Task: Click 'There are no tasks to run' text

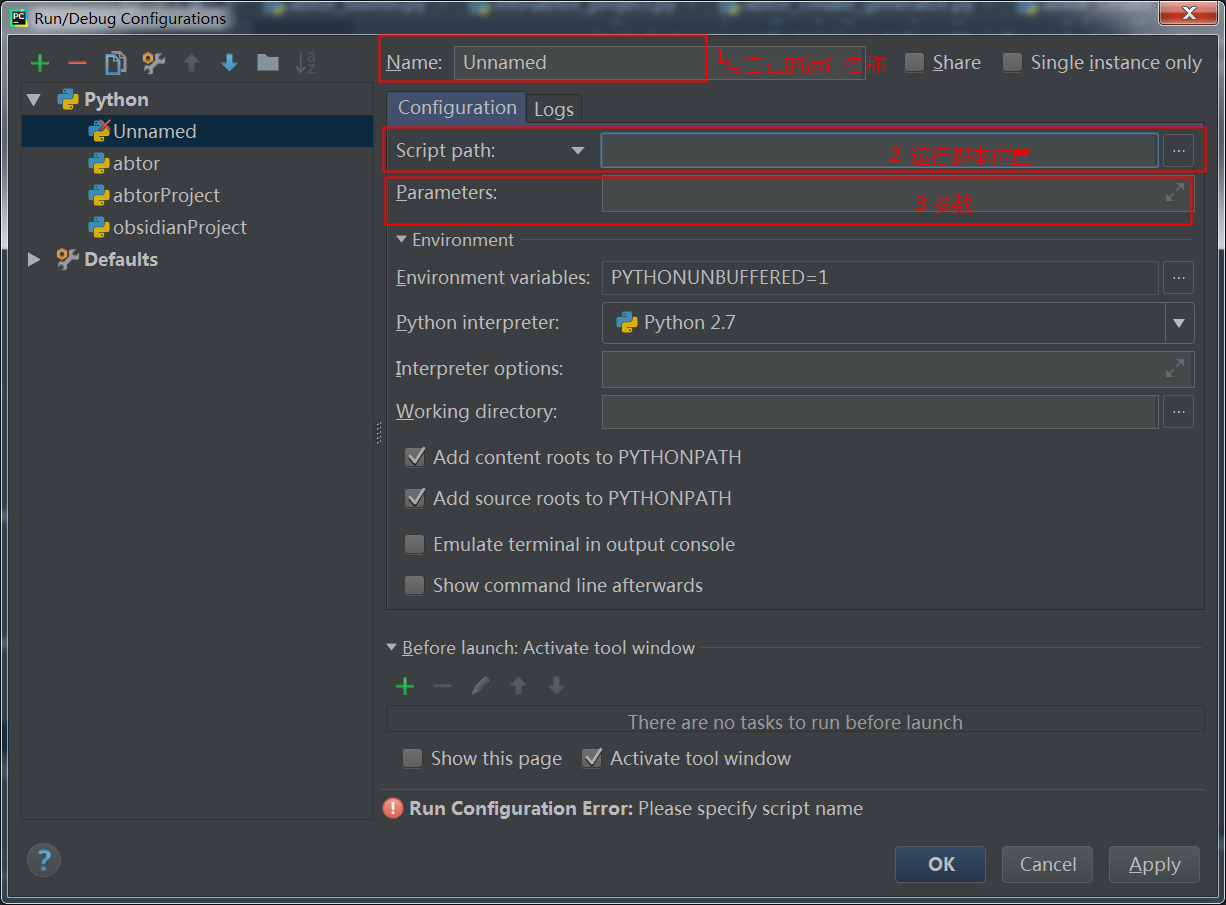Action: pyautogui.click(x=795, y=722)
